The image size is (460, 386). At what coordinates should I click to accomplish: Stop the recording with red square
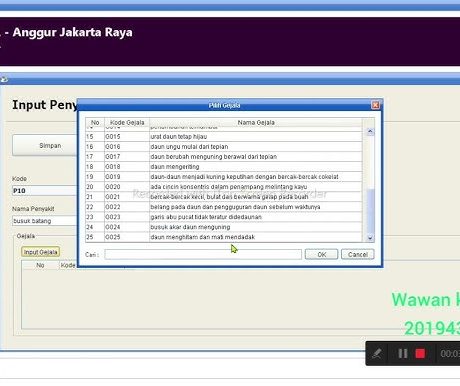coord(420,353)
